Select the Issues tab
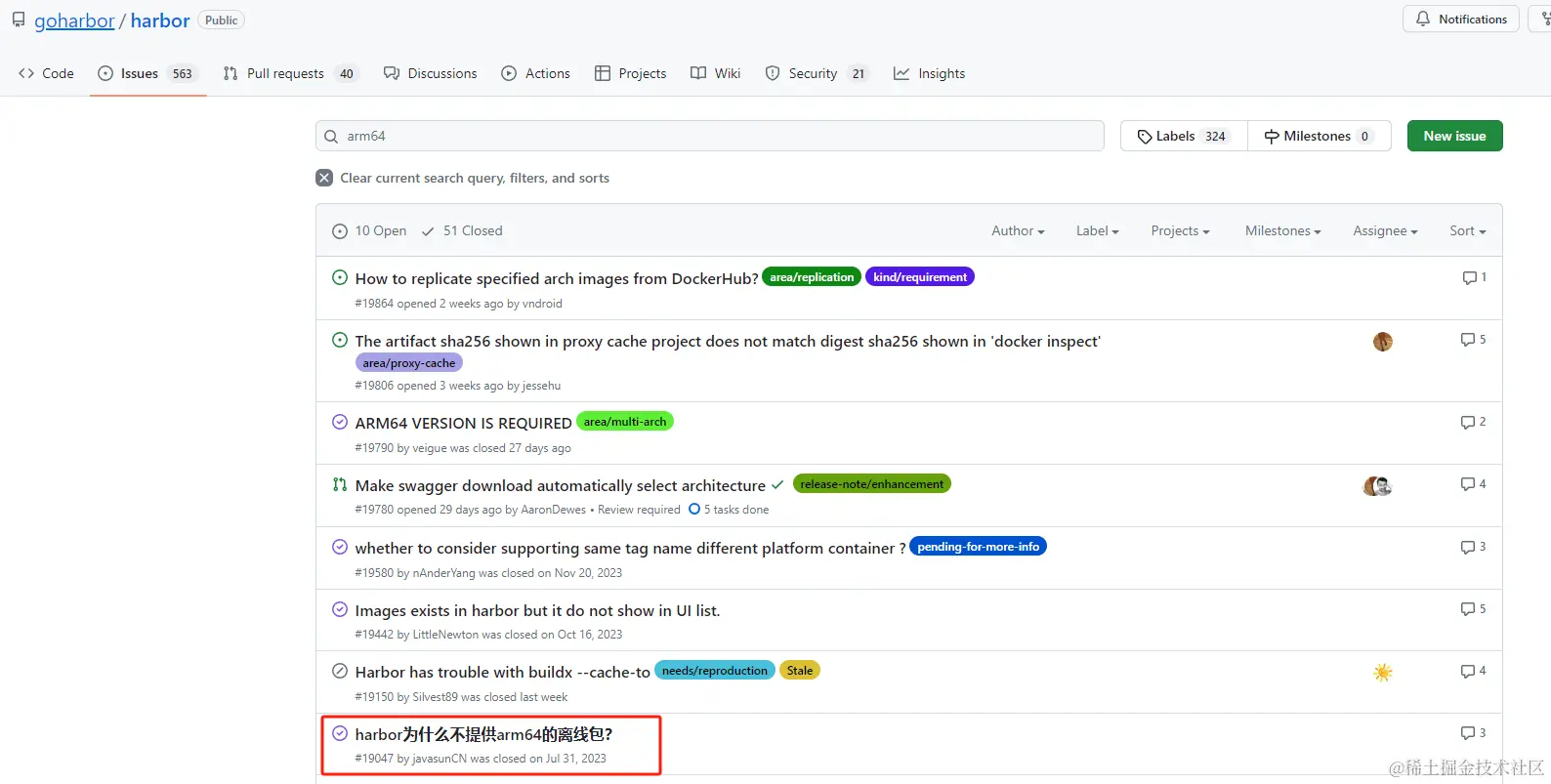The image size is (1551, 784). 148,73
